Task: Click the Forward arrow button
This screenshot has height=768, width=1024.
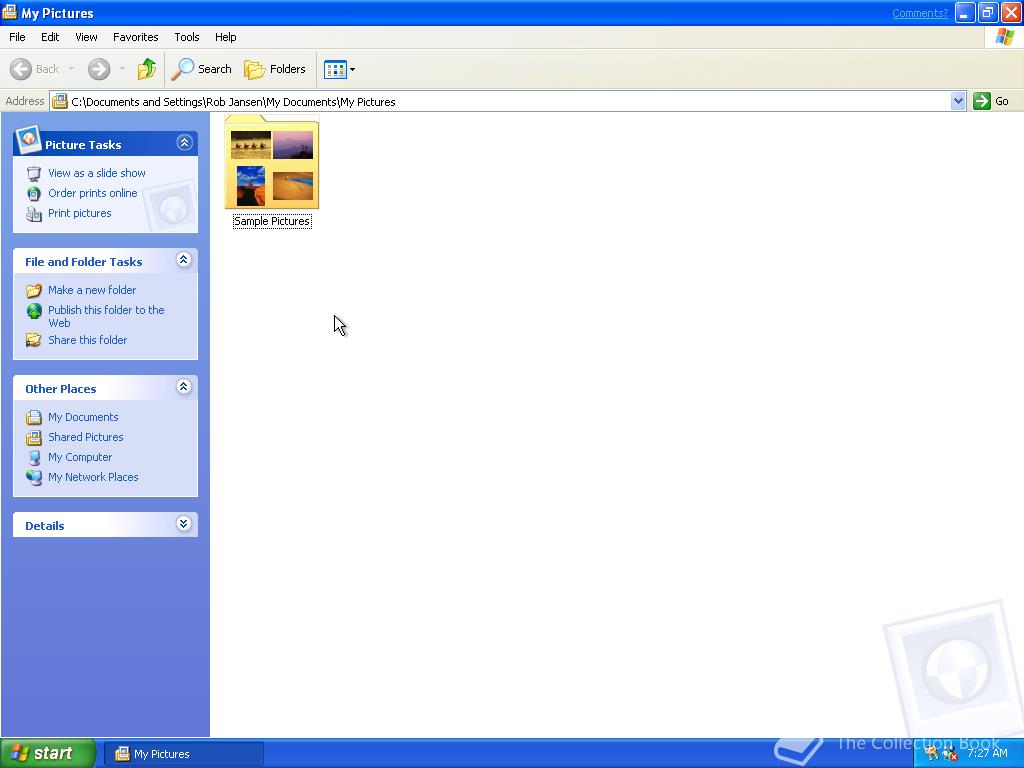Action: click(99, 69)
